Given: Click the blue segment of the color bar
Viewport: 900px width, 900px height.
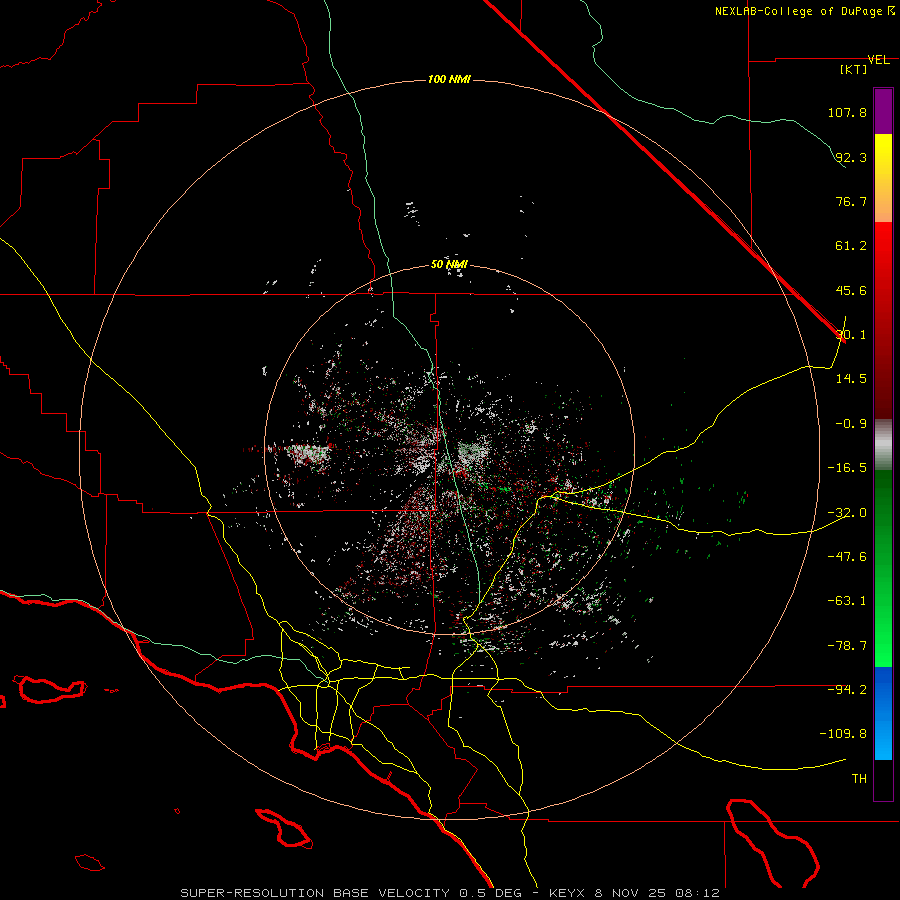Looking at the screenshot, I should pyautogui.click(x=883, y=713).
